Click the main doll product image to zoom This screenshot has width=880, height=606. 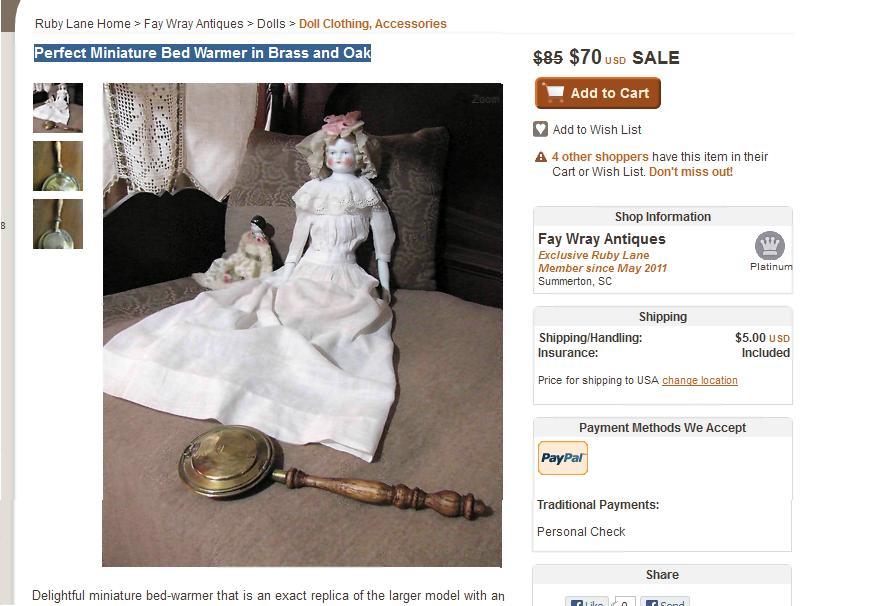click(302, 324)
